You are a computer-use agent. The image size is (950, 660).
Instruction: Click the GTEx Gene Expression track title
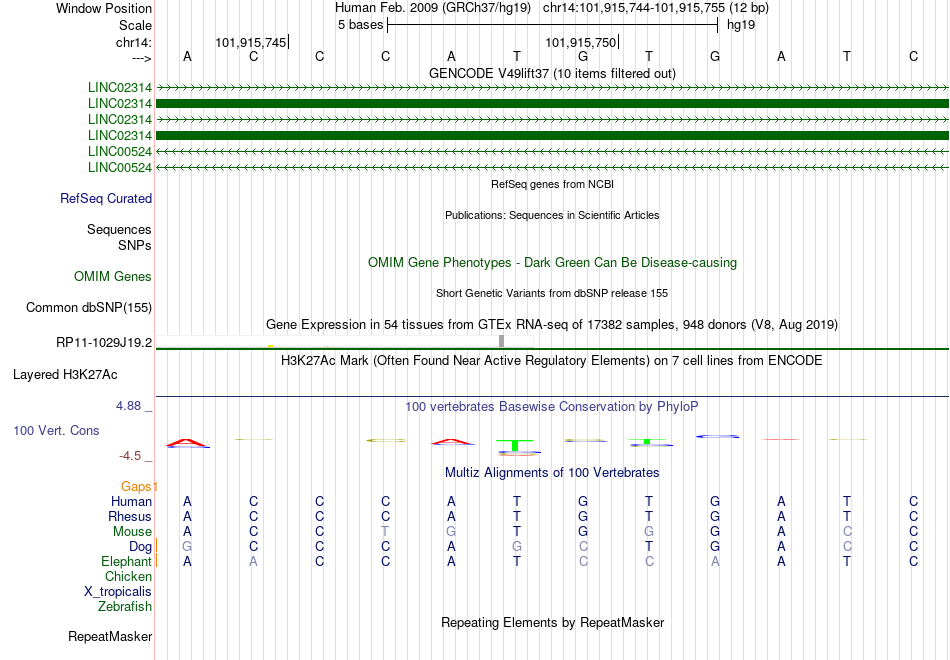tap(552, 325)
